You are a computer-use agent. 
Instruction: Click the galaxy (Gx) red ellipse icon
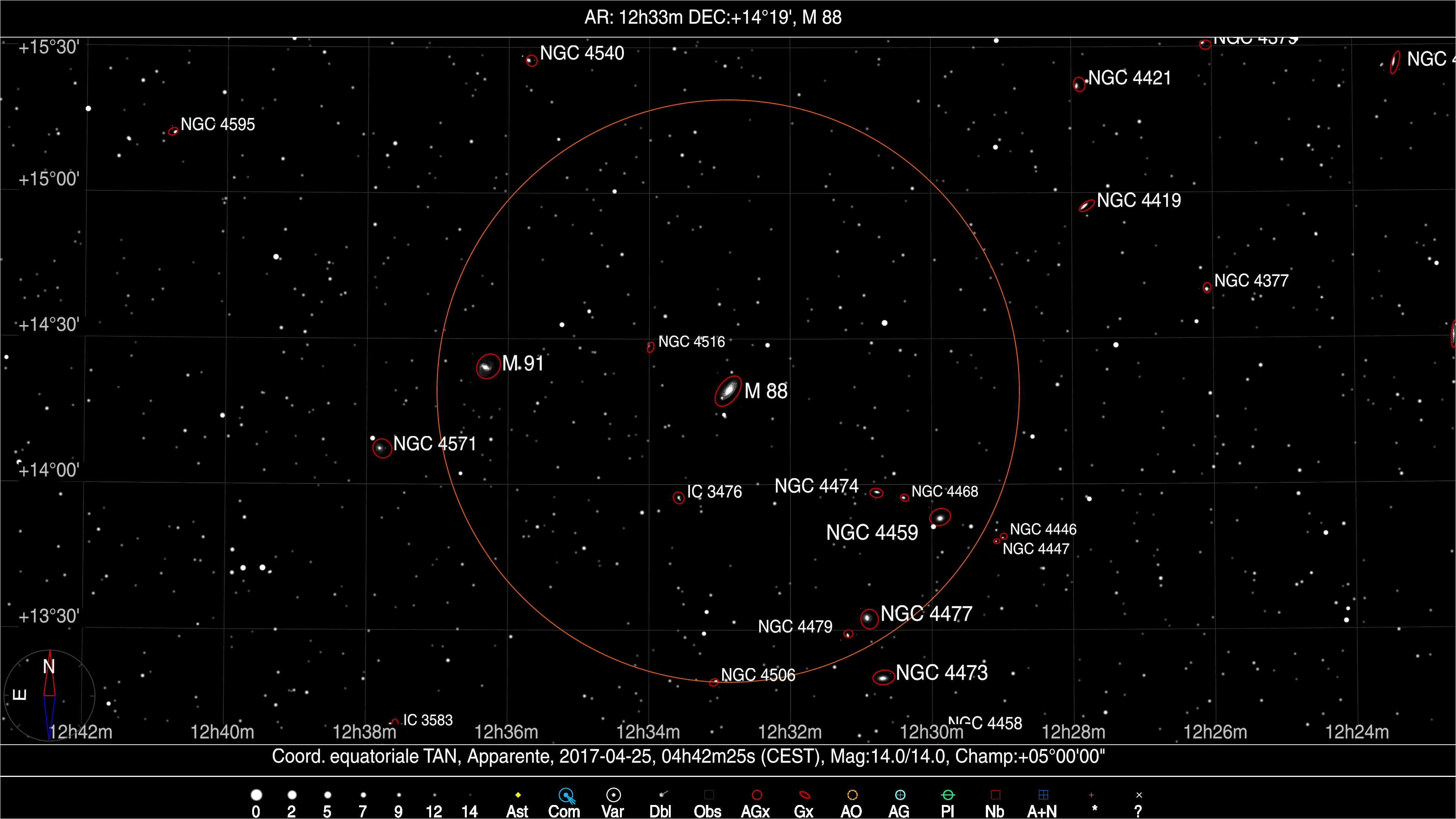coord(804,795)
